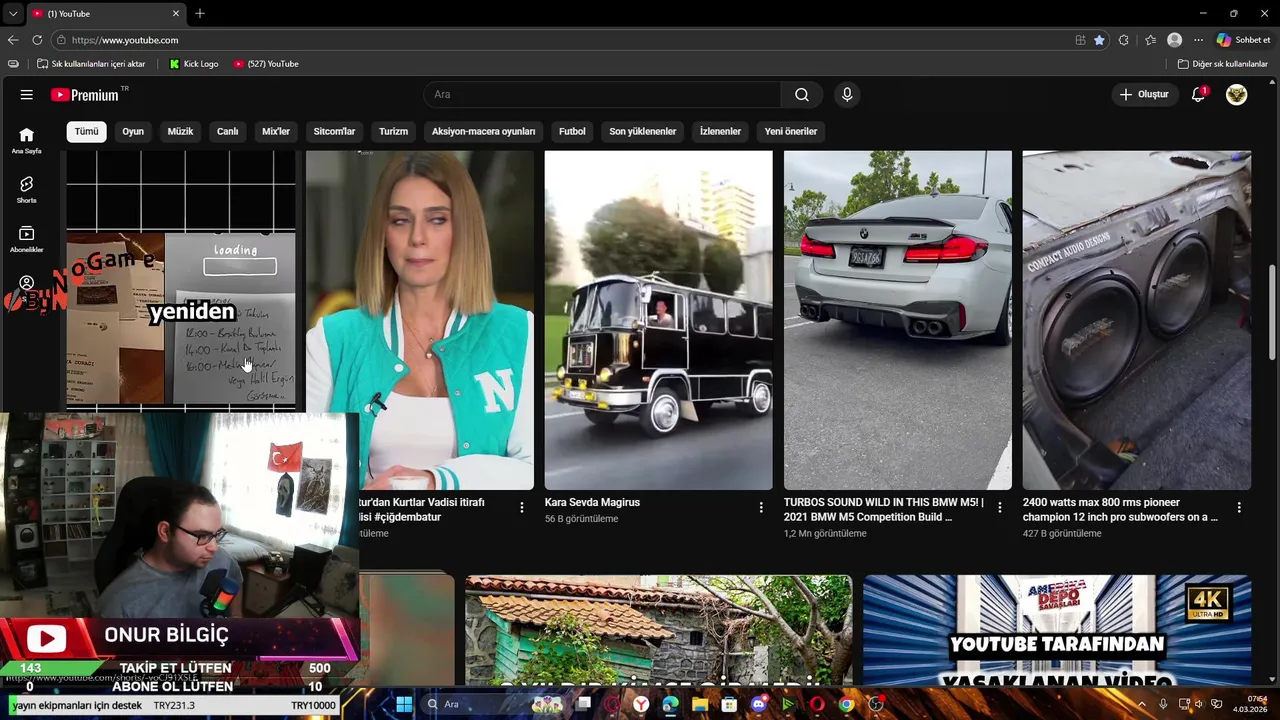Select the İzlenenler chip
Image resolution: width=1280 pixels, height=720 pixels.
[720, 131]
